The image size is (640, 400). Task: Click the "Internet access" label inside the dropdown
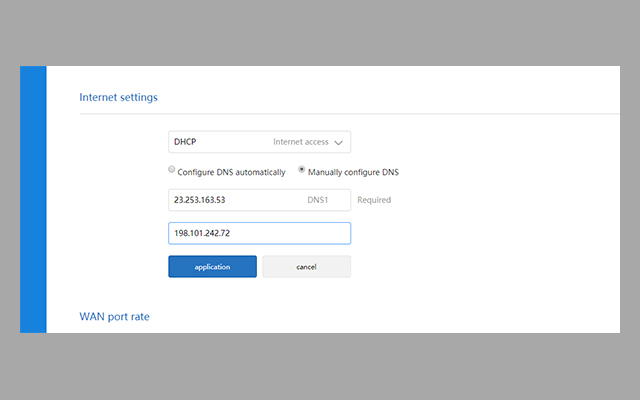[300, 143]
